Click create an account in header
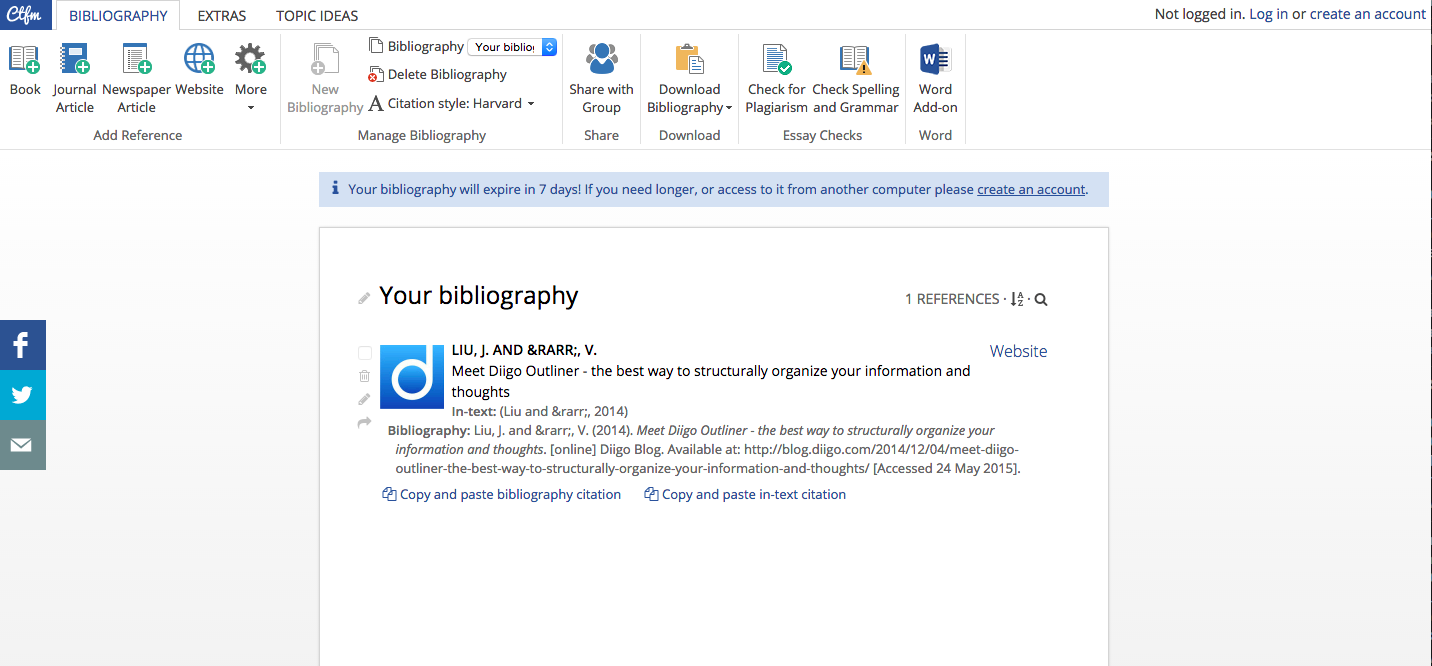 [x=1368, y=14]
